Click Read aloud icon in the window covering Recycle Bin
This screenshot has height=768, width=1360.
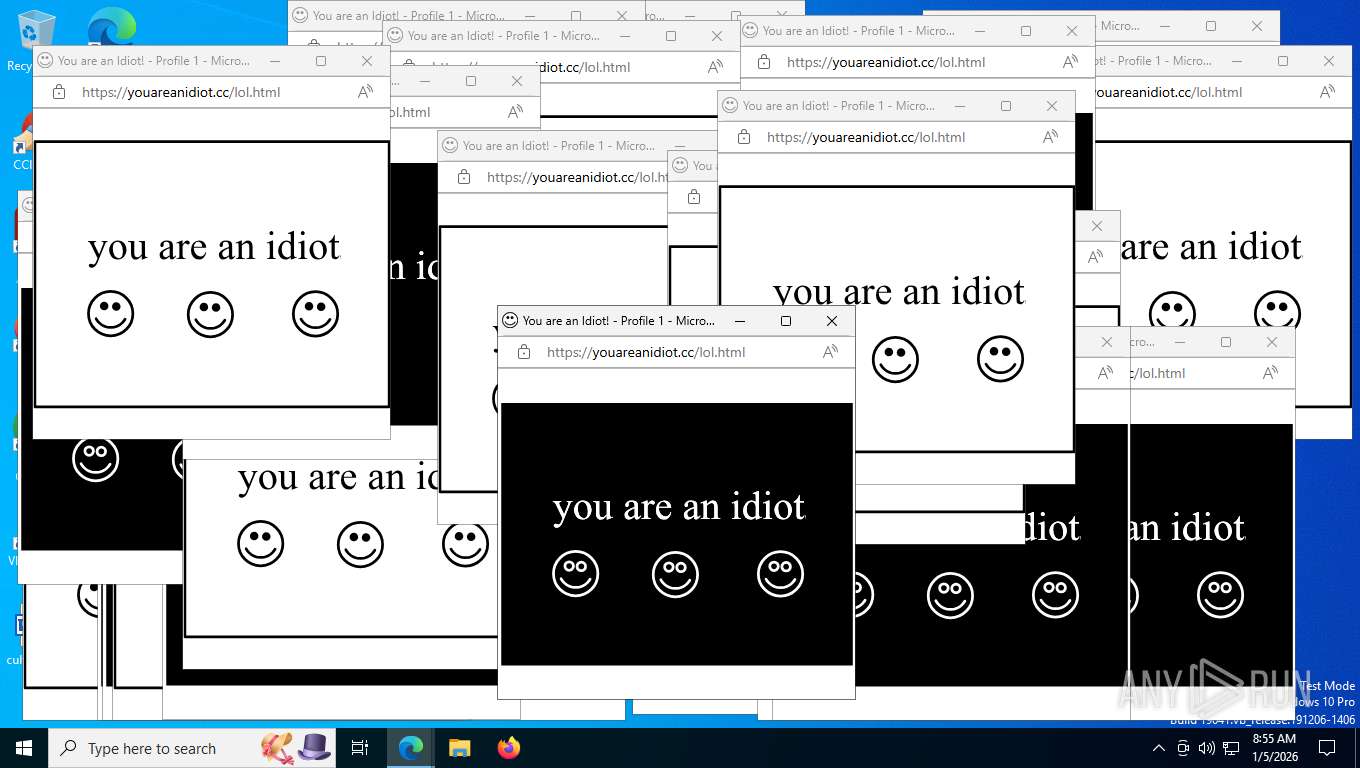pyautogui.click(x=365, y=92)
